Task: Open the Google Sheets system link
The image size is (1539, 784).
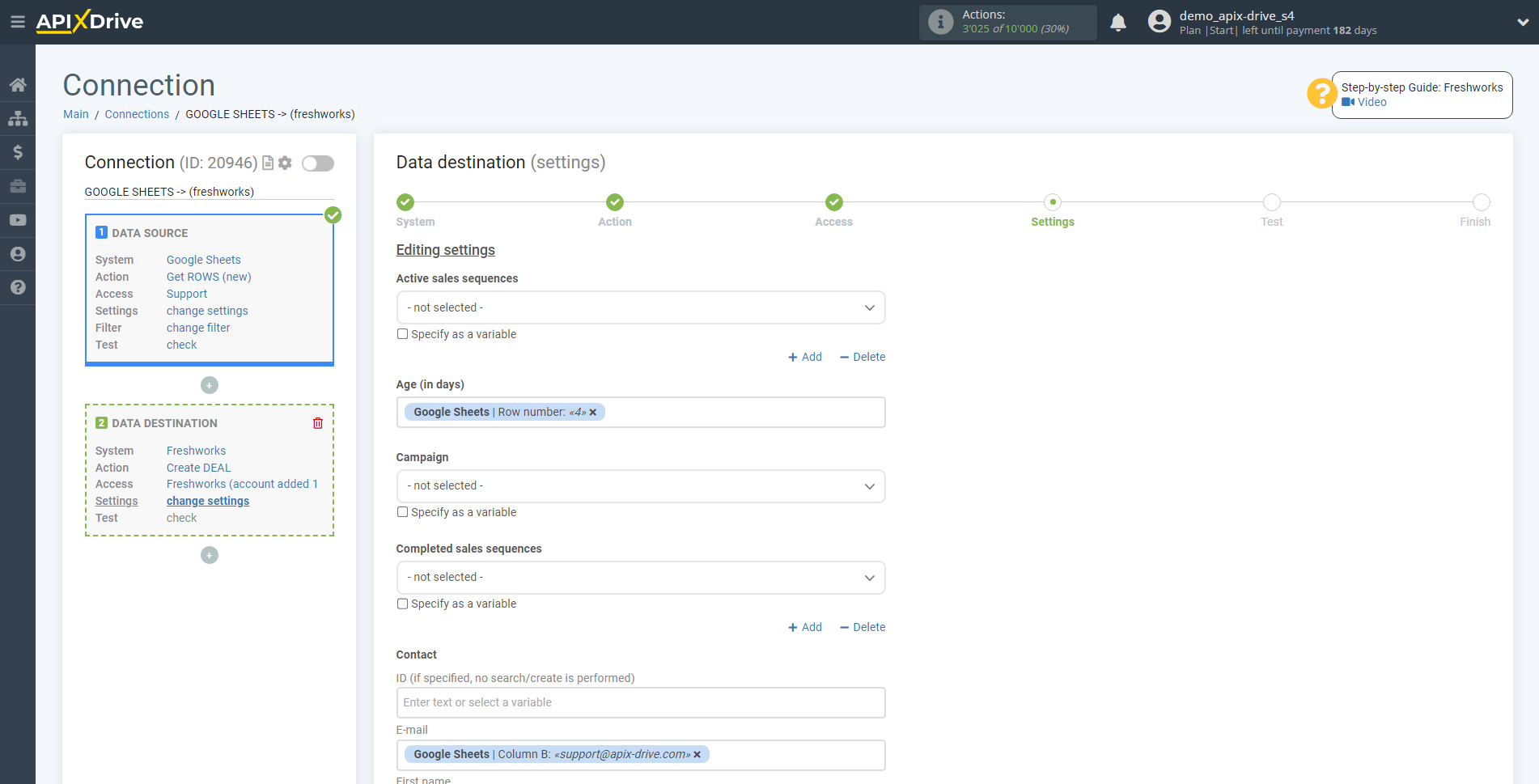Action: 204,260
